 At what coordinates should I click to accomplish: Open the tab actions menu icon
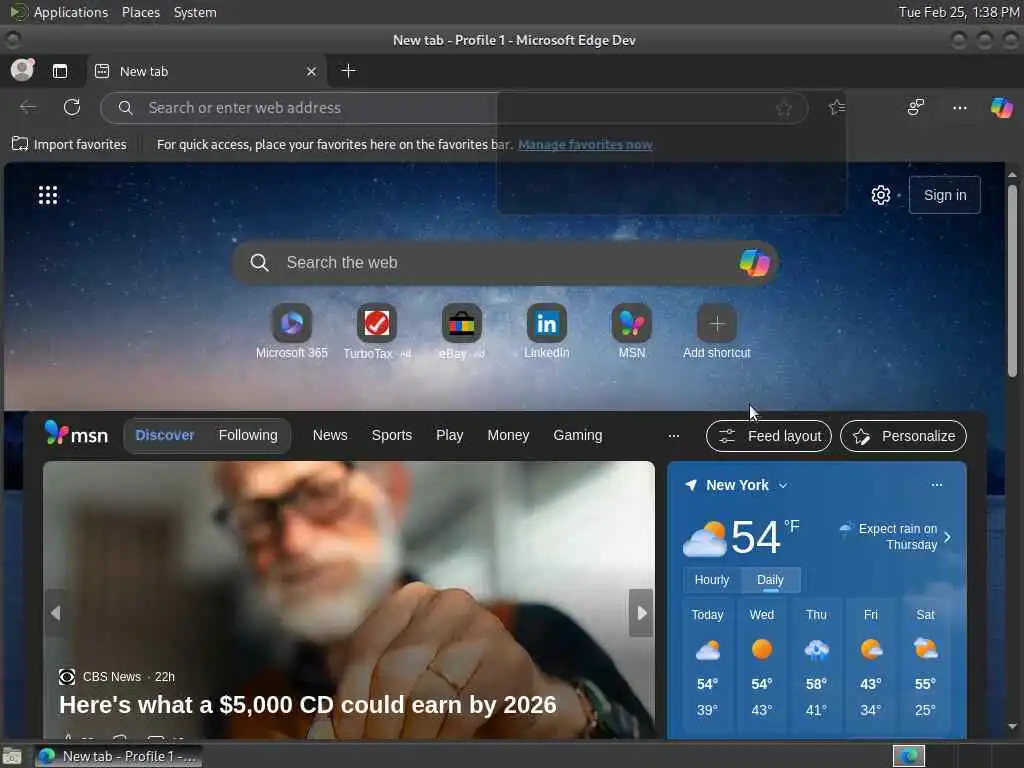pyautogui.click(x=60, y=71)
